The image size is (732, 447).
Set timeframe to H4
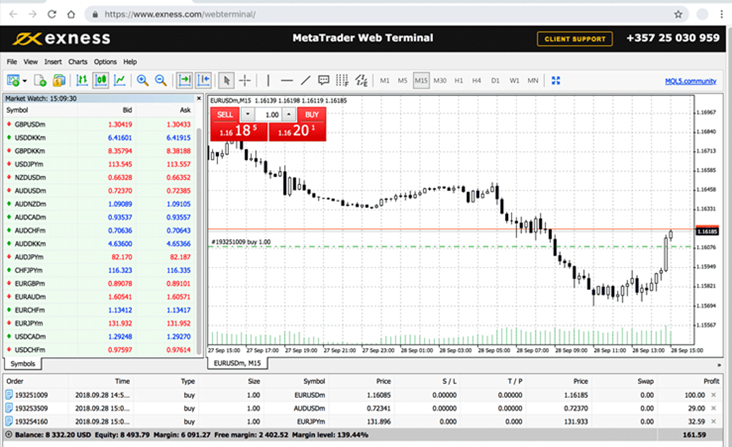[x=476, y=81]
